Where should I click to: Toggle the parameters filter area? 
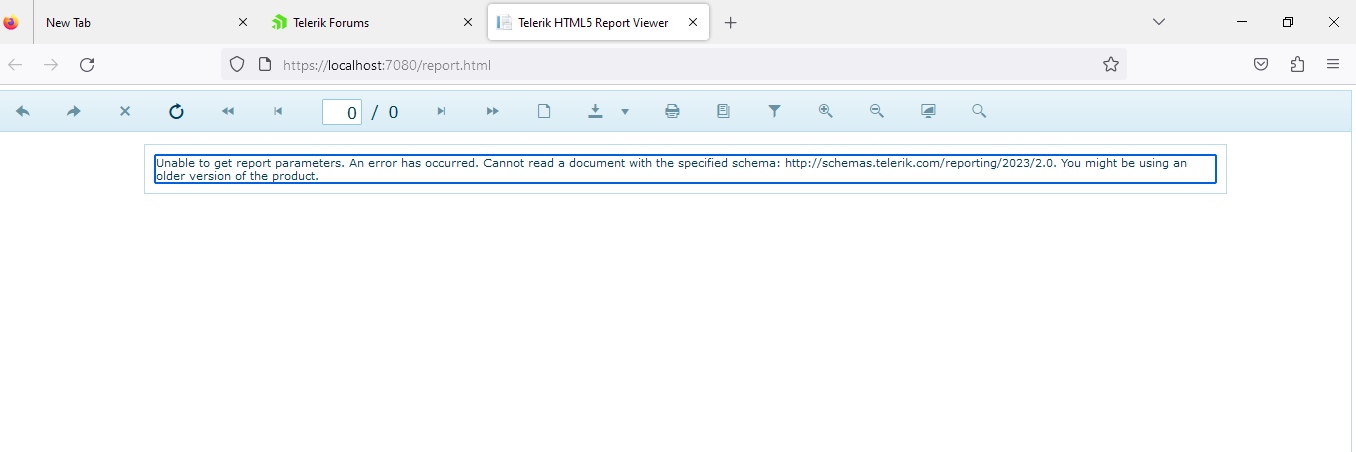pyautogui.click(x=774, y=112)
